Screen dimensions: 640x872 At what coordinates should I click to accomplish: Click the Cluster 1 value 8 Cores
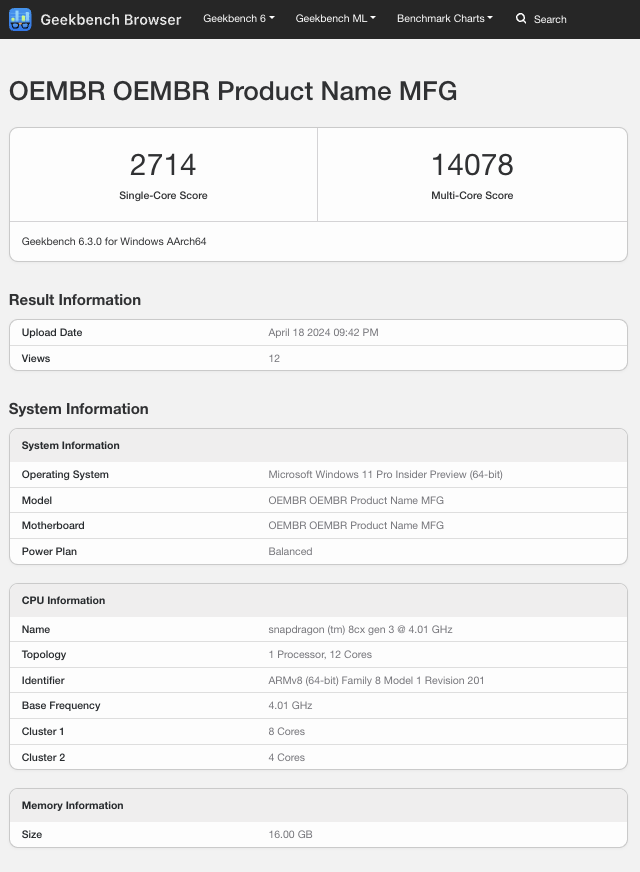[287, 731]
